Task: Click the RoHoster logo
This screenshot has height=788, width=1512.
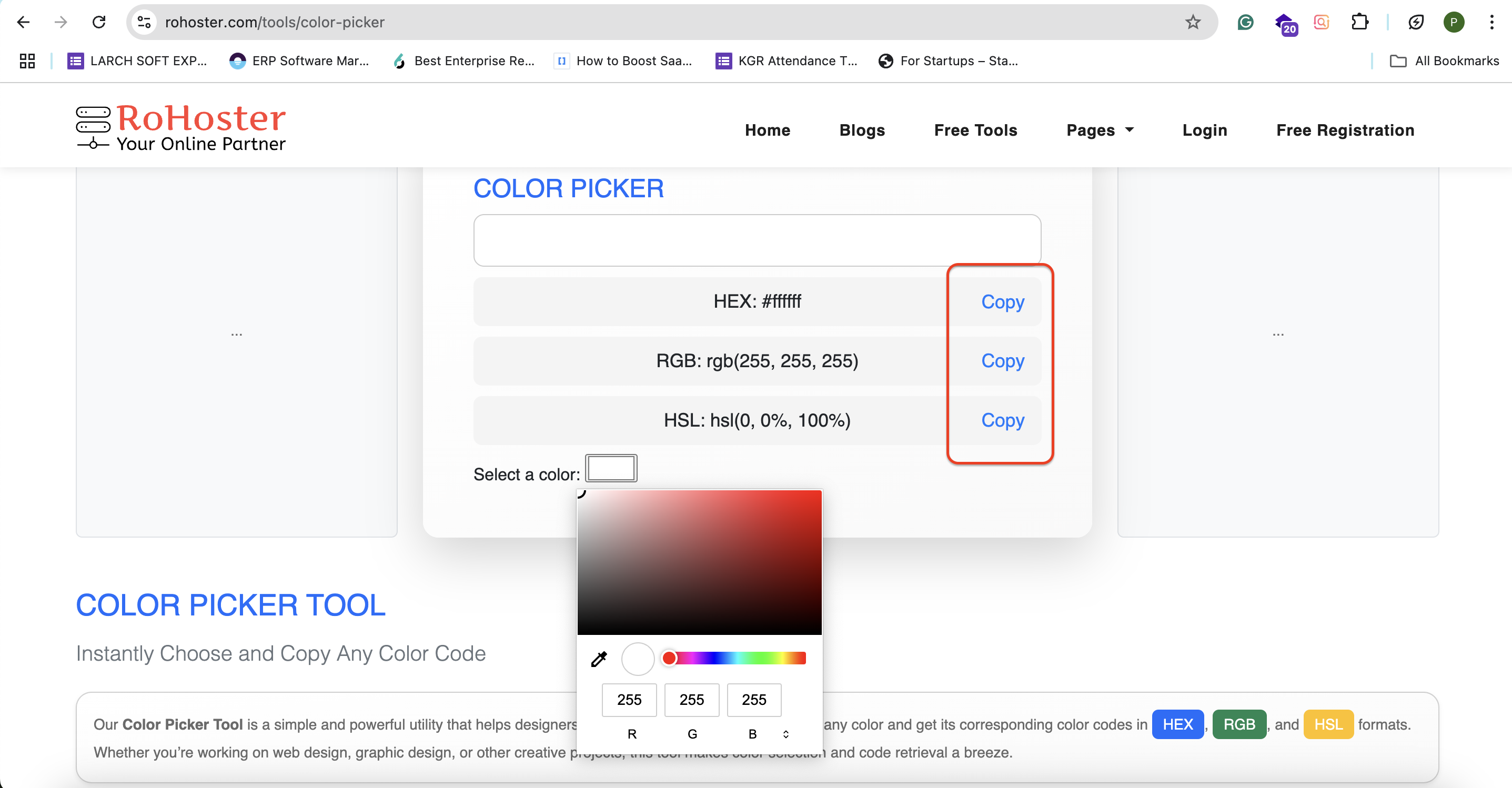Action: 181,127
